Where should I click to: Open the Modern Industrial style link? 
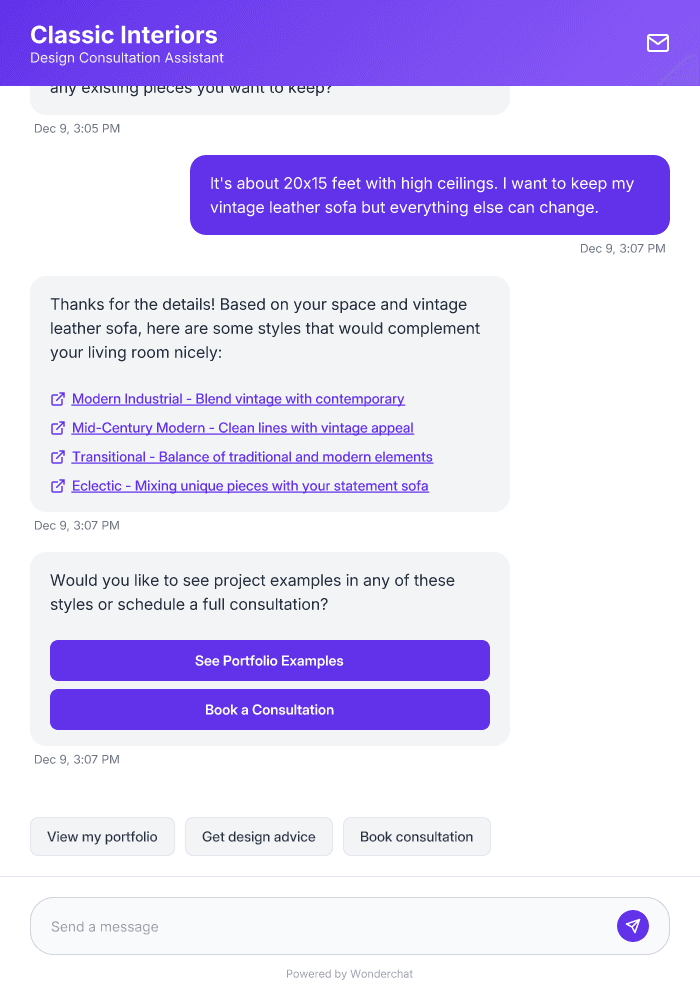pos(238,398)
